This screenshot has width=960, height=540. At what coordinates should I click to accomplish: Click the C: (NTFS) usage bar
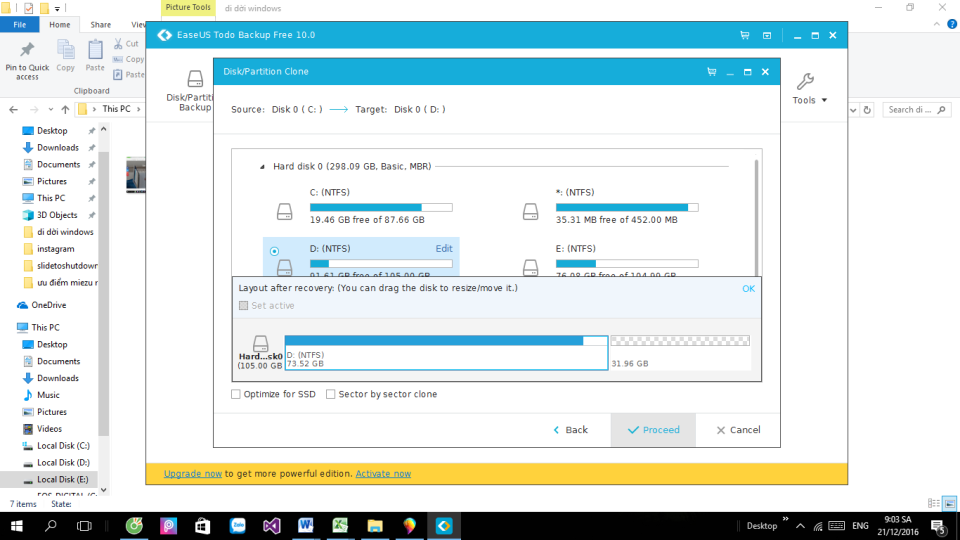pos(381,208)
